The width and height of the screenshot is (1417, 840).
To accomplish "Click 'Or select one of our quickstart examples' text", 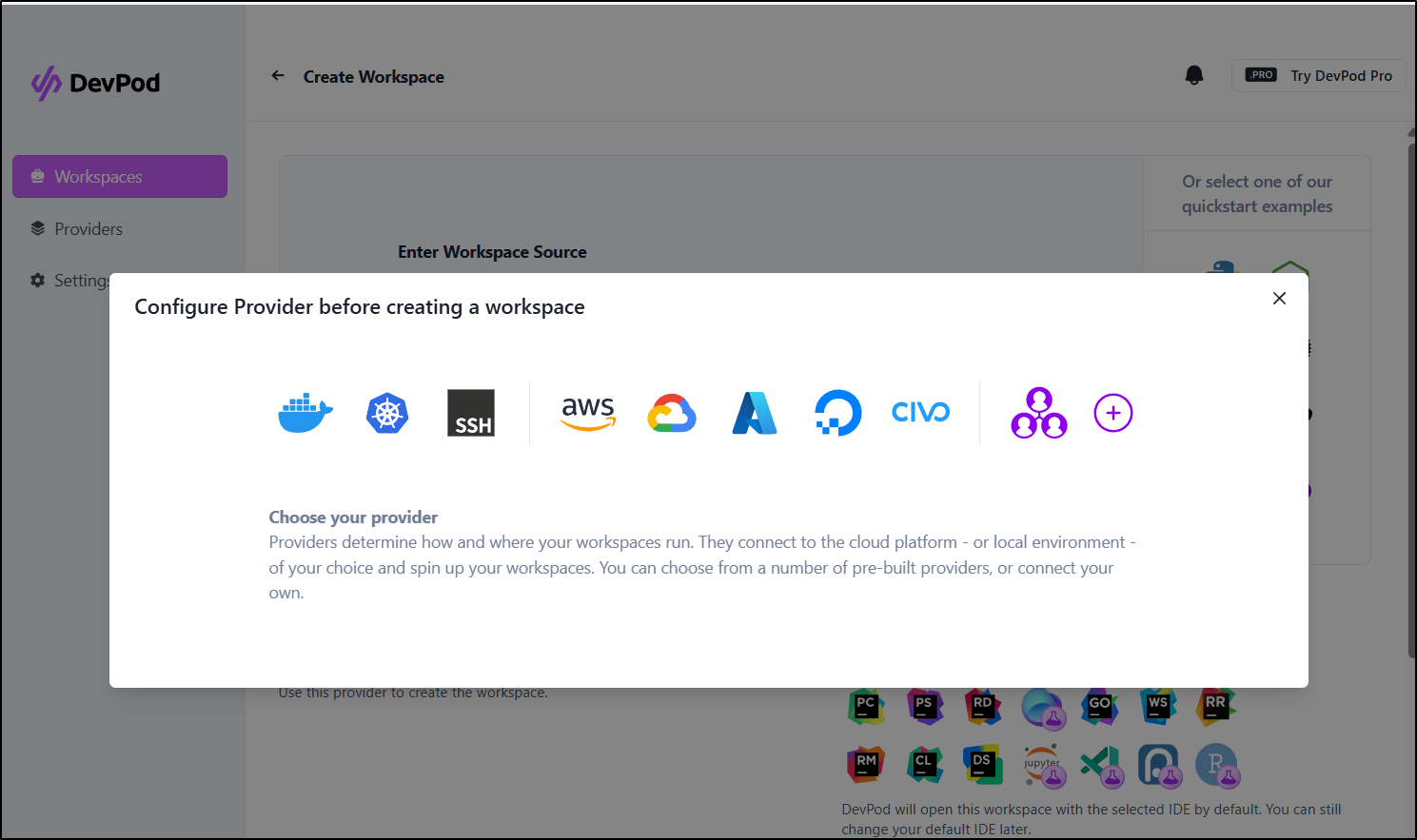I will tap(1257, 194).
